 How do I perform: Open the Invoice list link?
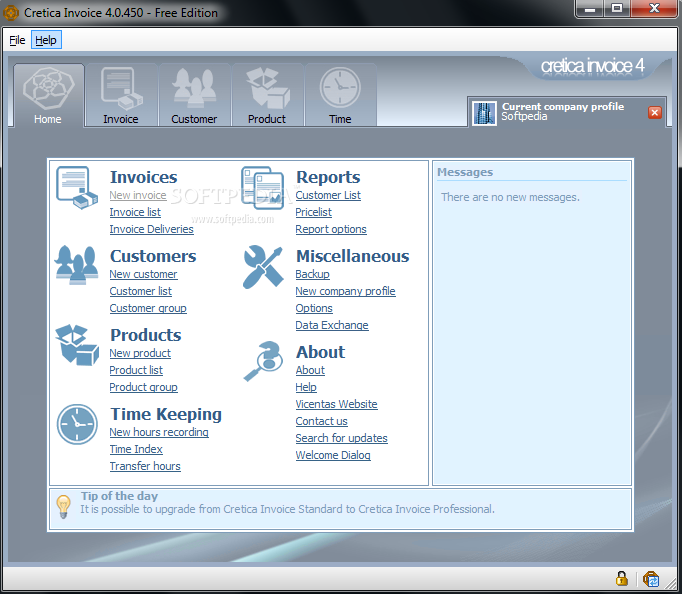135,212
